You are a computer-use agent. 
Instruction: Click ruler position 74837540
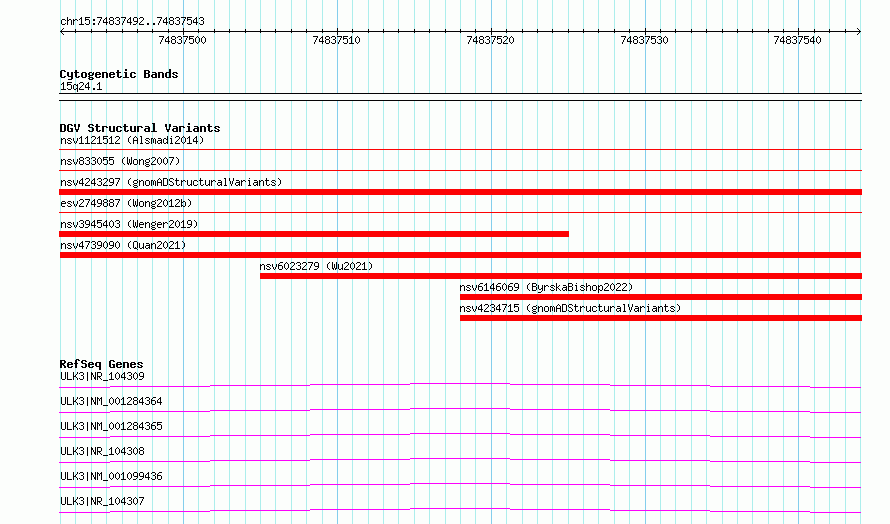(797, 40)
